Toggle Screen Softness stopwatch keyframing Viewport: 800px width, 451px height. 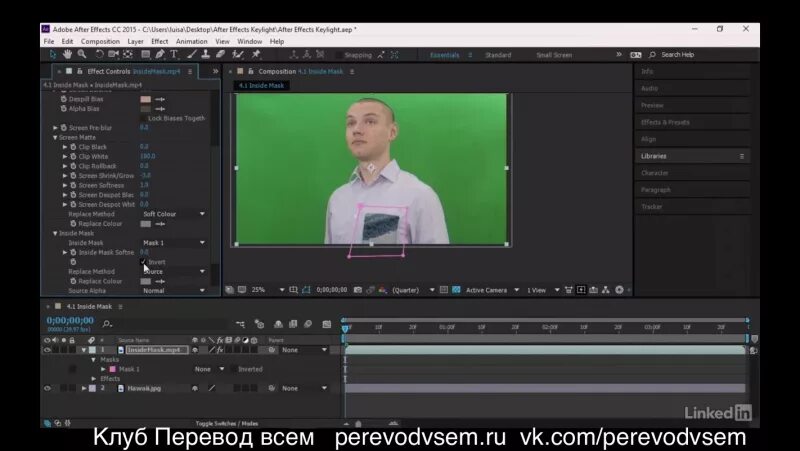(x=73, y=185)
